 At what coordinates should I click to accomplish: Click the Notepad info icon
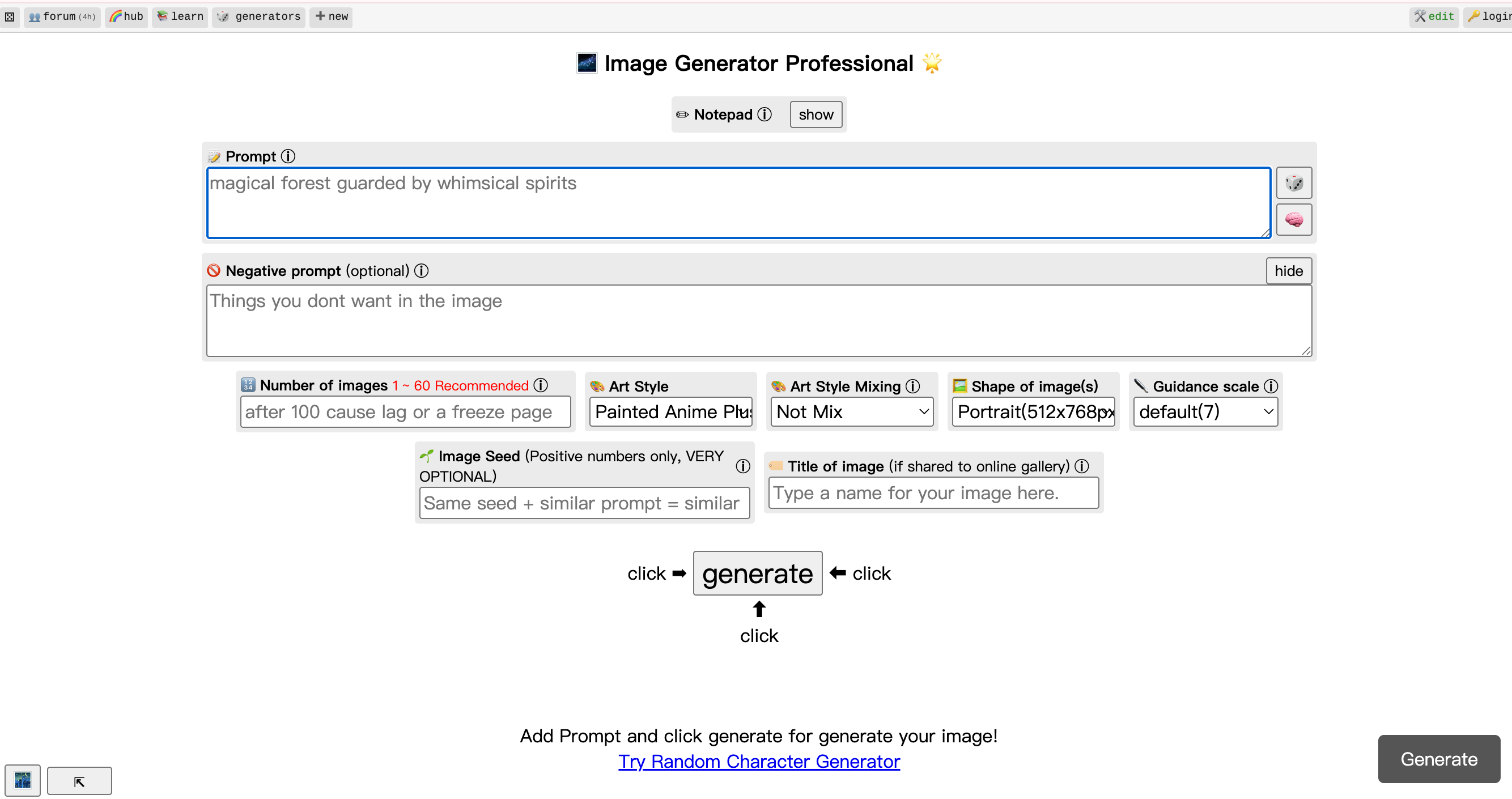pyautogui.click(x=764, y=114)
